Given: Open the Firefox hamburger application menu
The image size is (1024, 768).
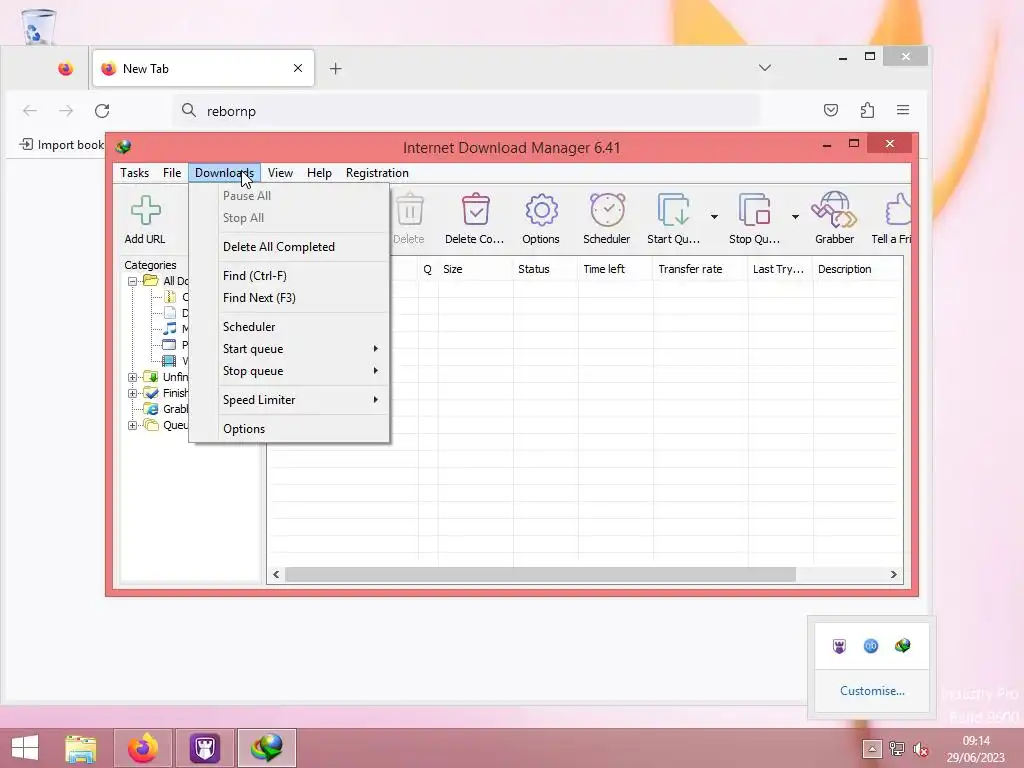Looking at the screenshot, I should pos(903,110).
